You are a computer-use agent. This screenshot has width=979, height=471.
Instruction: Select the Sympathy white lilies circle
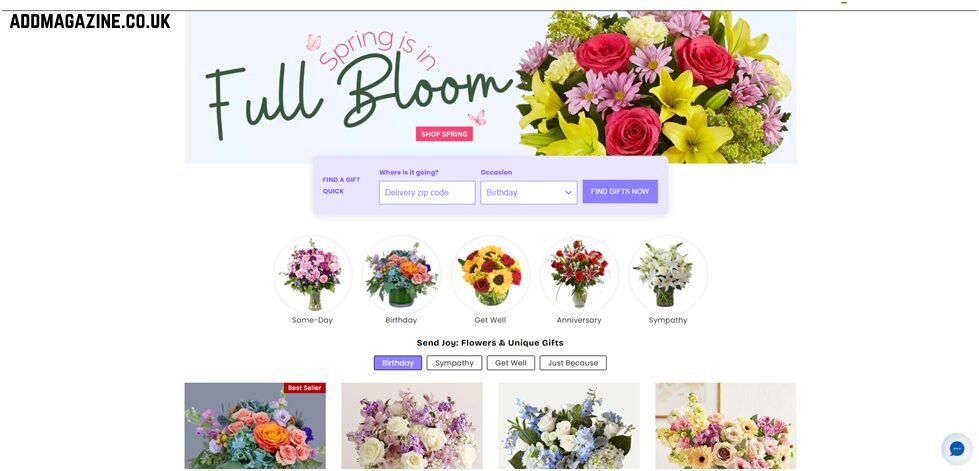point(667,274)
